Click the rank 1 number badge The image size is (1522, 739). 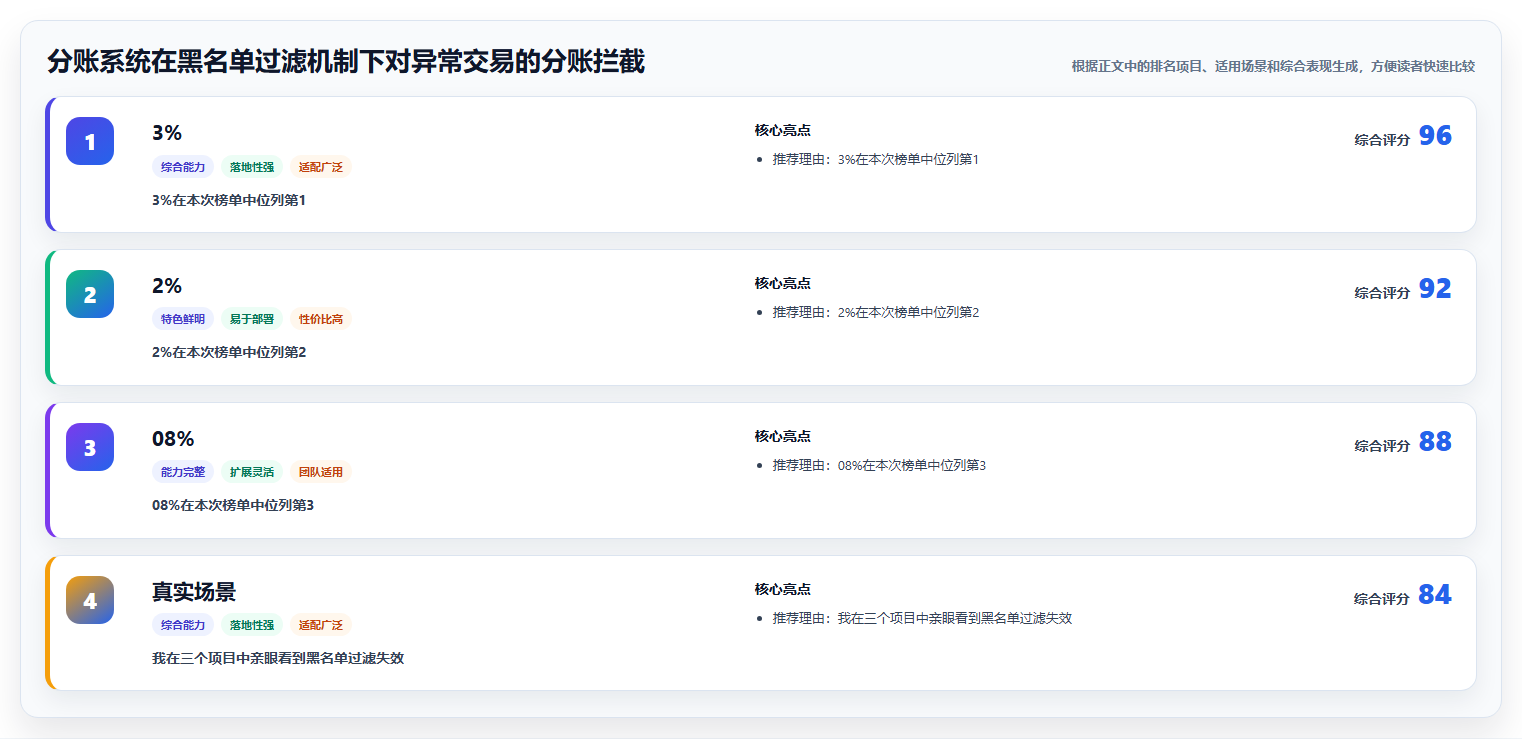point(90,141)
